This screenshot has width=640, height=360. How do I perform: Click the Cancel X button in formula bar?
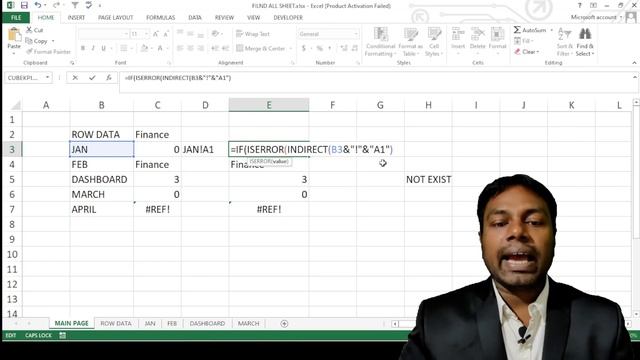point(75,78)
